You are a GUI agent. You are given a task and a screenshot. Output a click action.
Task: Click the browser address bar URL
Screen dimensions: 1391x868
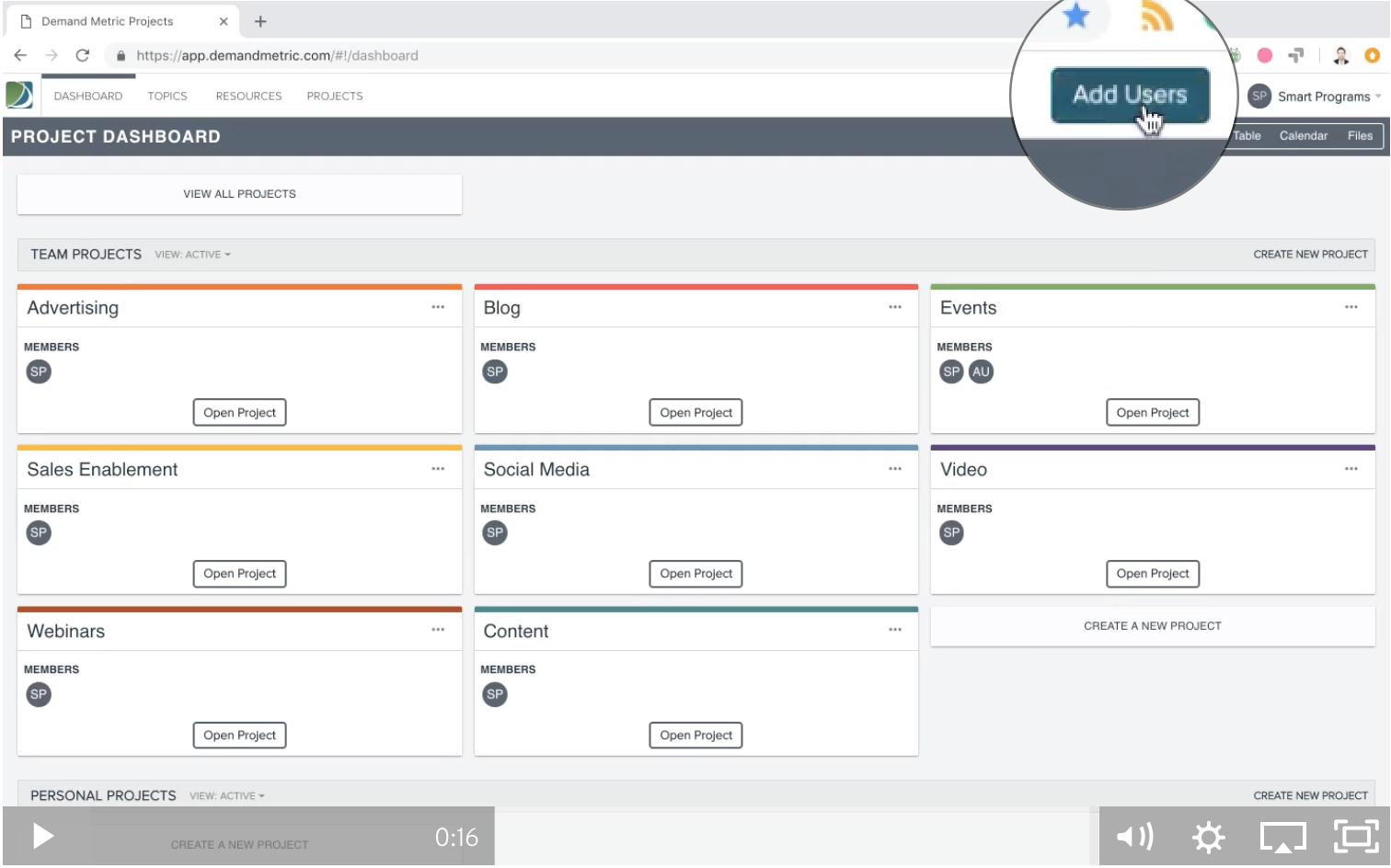pos(277,56)
